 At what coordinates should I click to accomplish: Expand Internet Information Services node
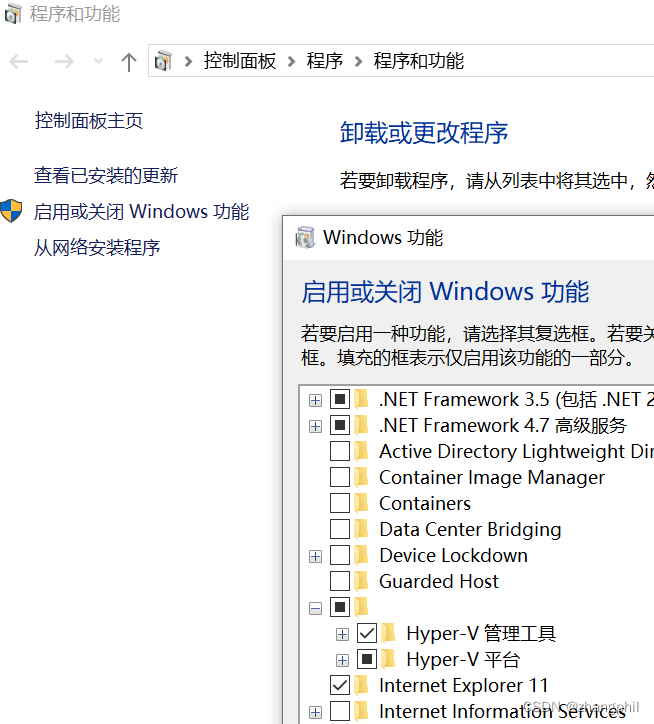[315, 712]
